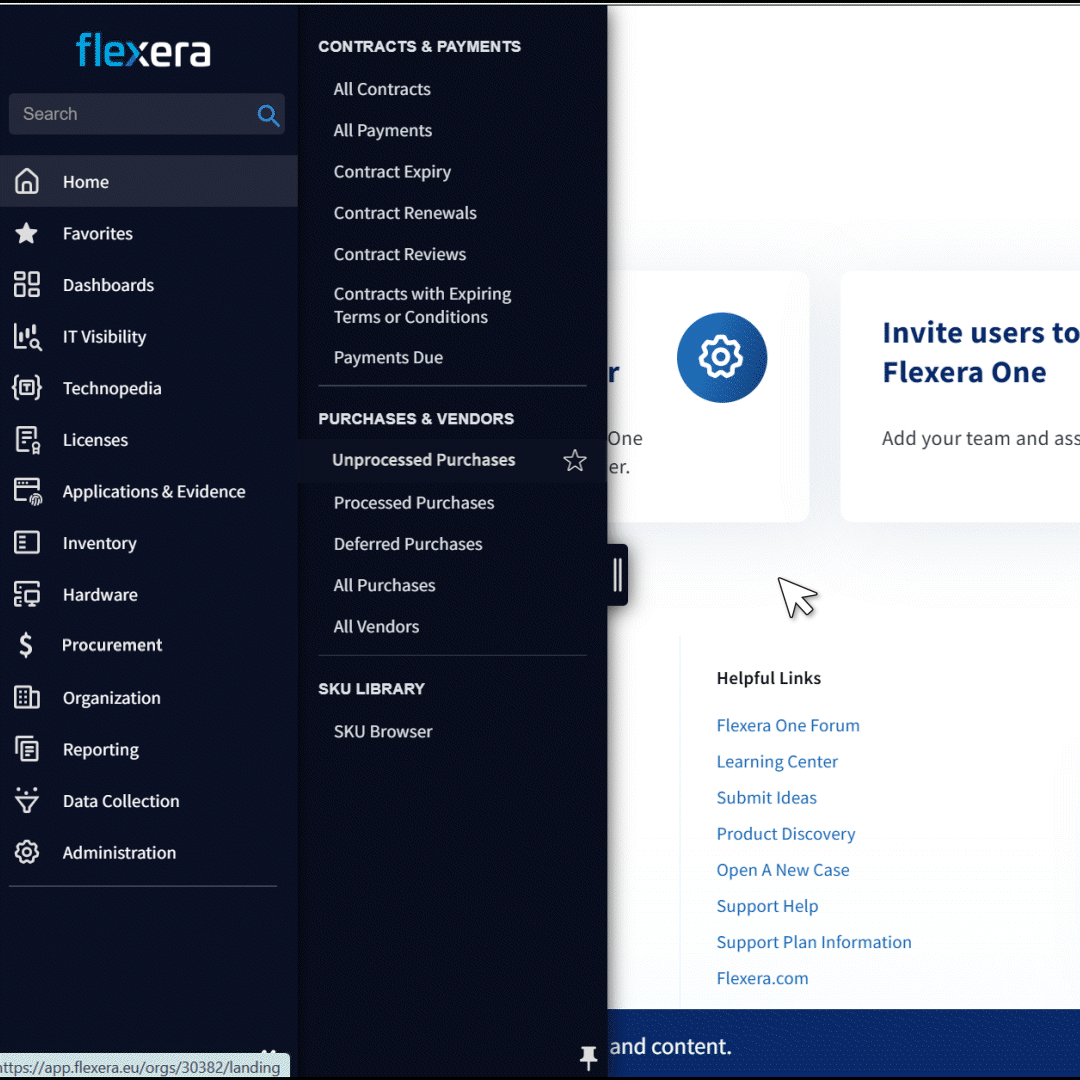Screen dimensions: 1080x1080
Task: Collapse the submenu using the panel handle
Action: pyautogui.click(x=617, y=575)
